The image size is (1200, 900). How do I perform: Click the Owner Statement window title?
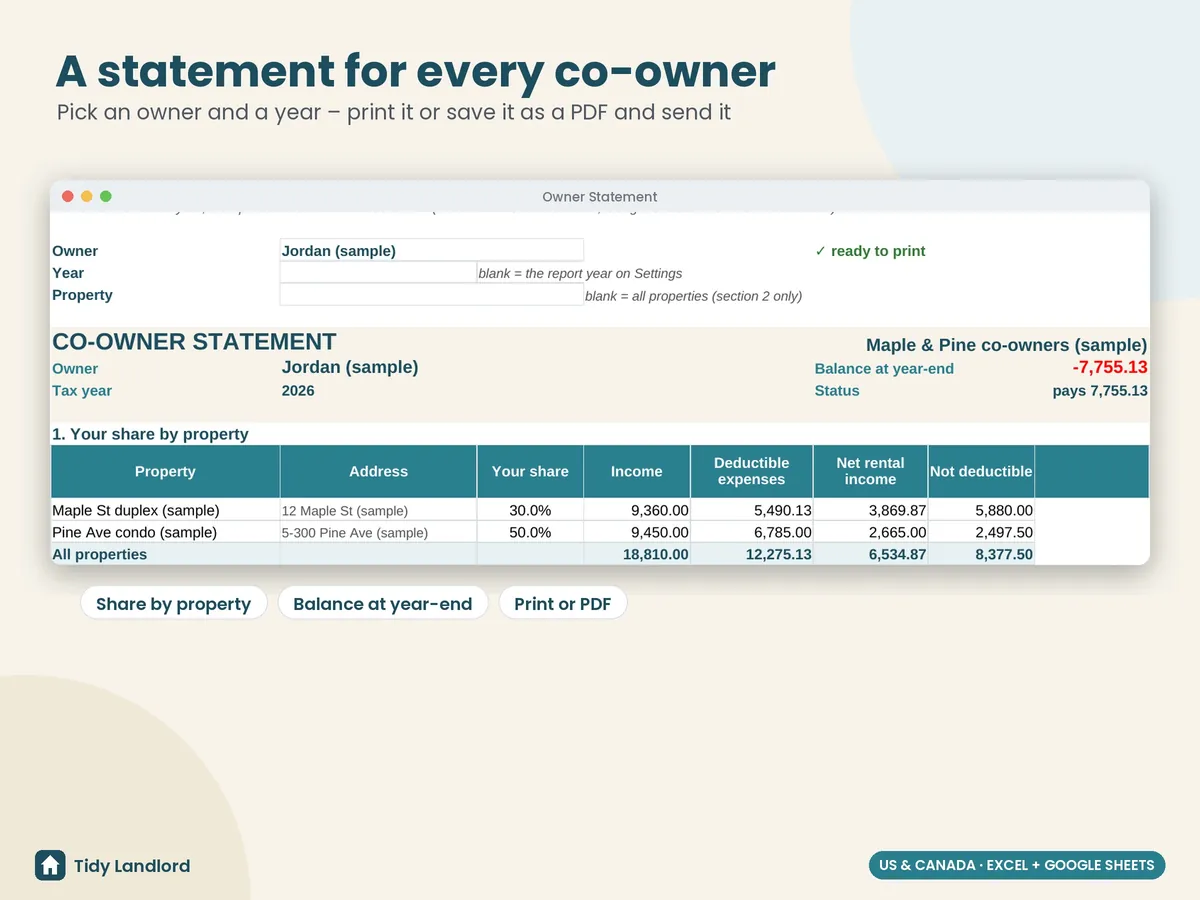point(600,197)
